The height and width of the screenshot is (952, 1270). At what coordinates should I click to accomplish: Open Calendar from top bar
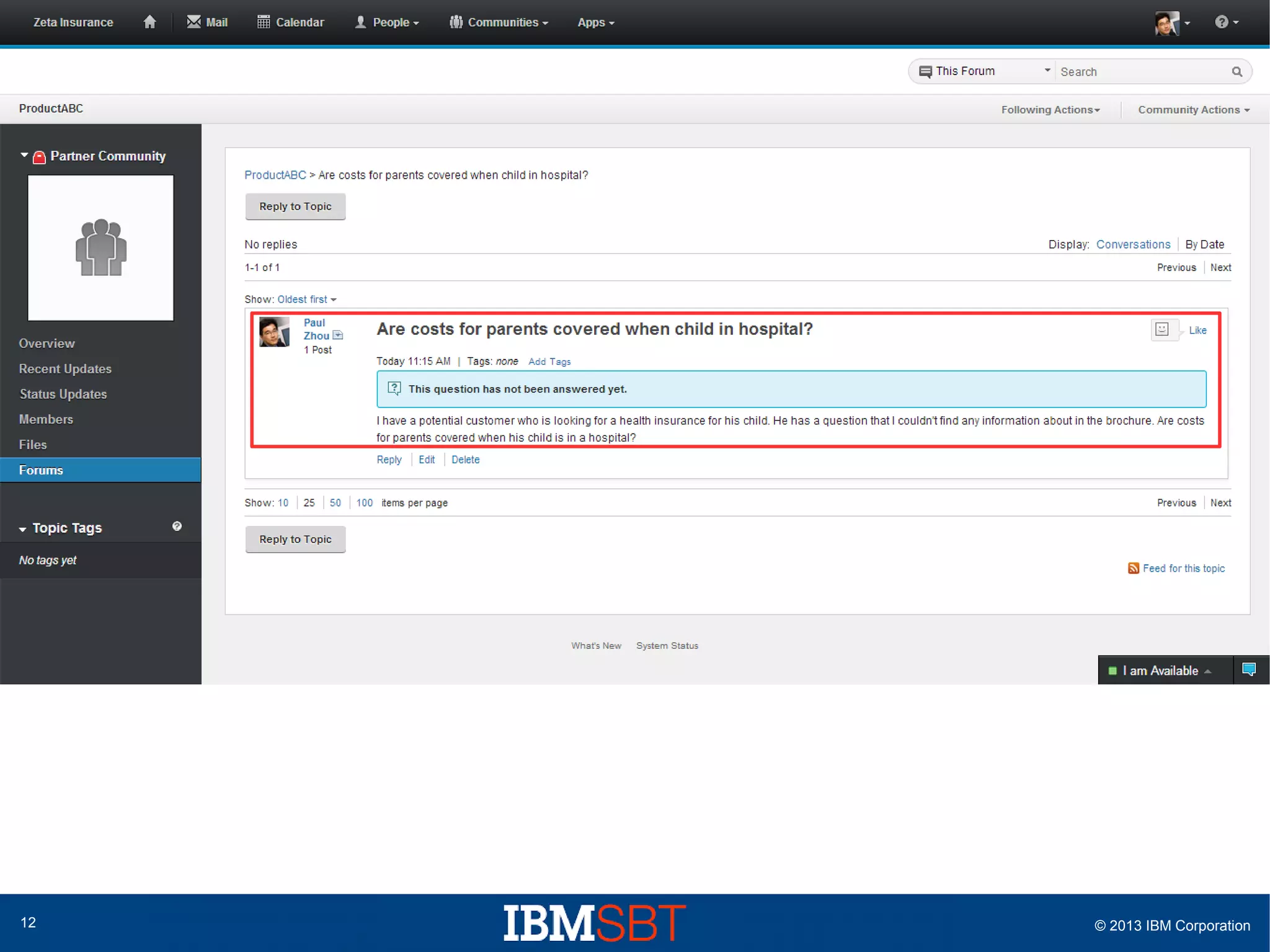pos(290,22)
